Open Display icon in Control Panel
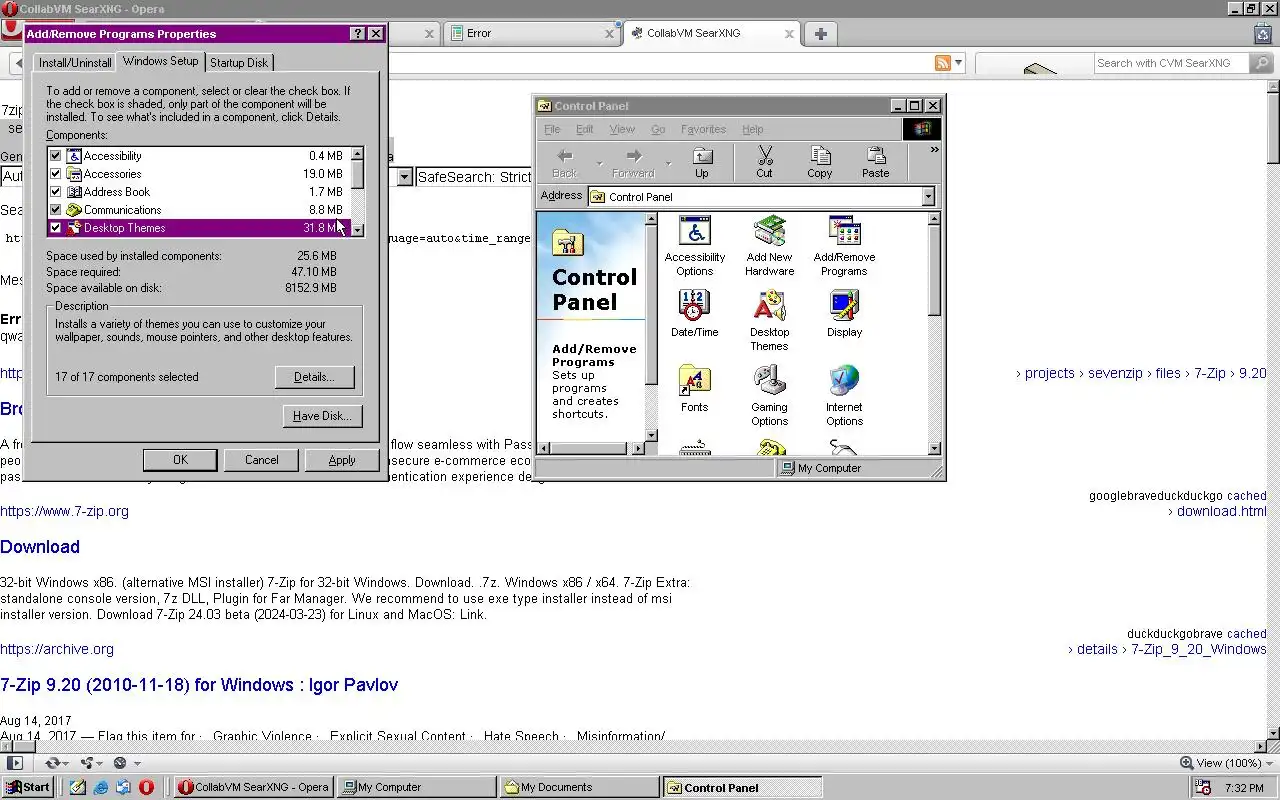Image resolution: width=1280 pixels, height=800 pixels. tap(844, 314)
